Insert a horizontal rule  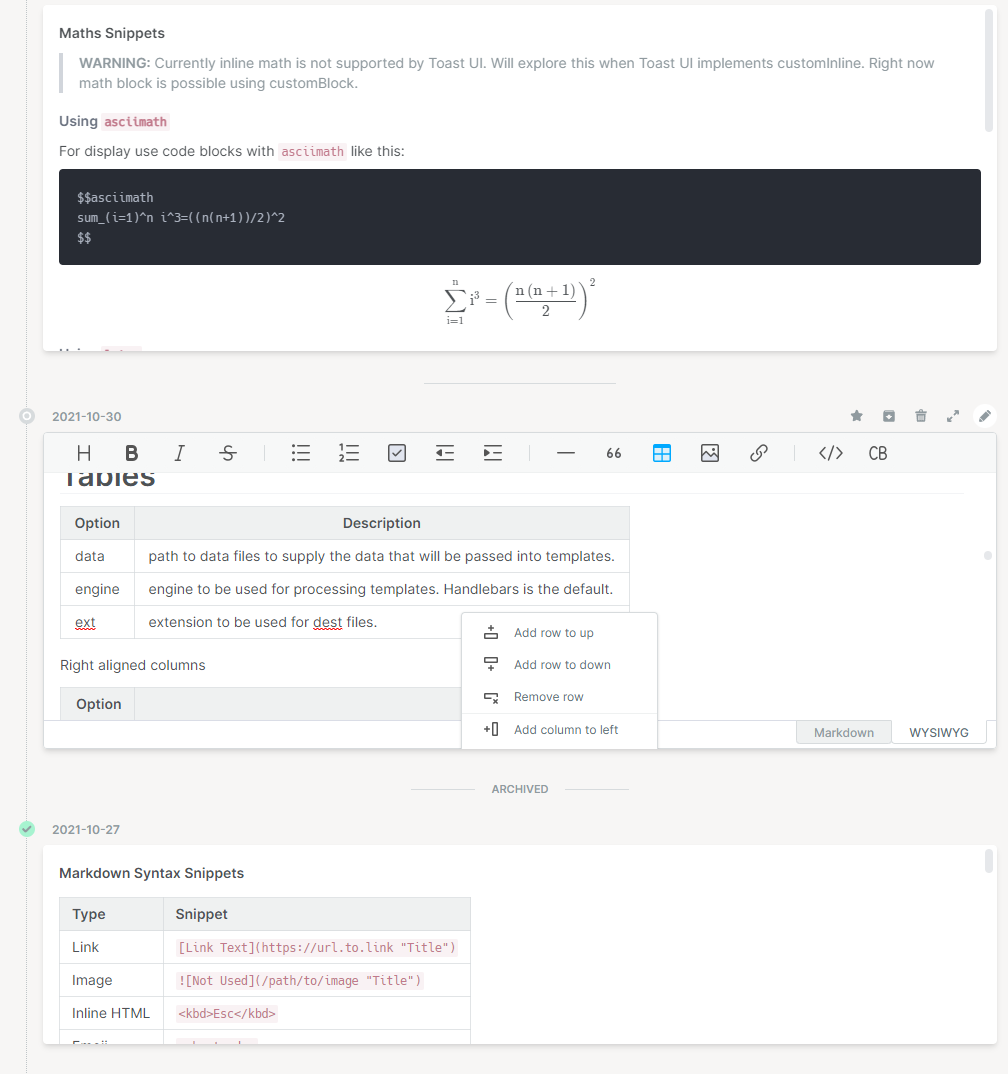566,453
